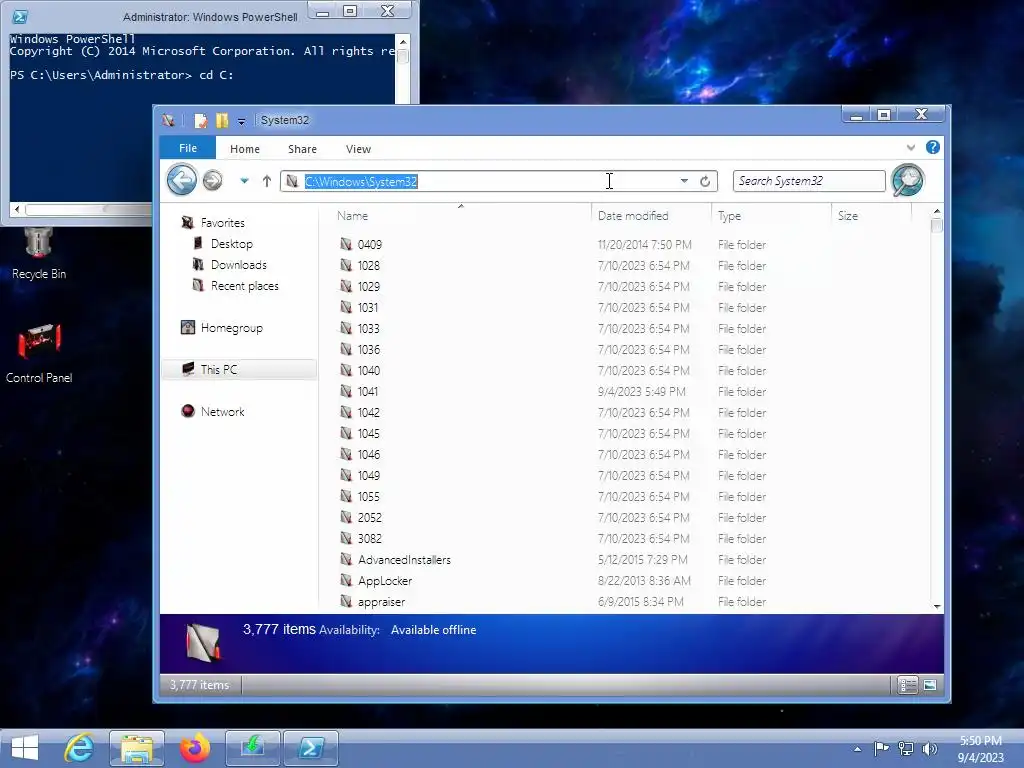Select the 1041 folder icon

pyautogui.click(x=346, y=391)
